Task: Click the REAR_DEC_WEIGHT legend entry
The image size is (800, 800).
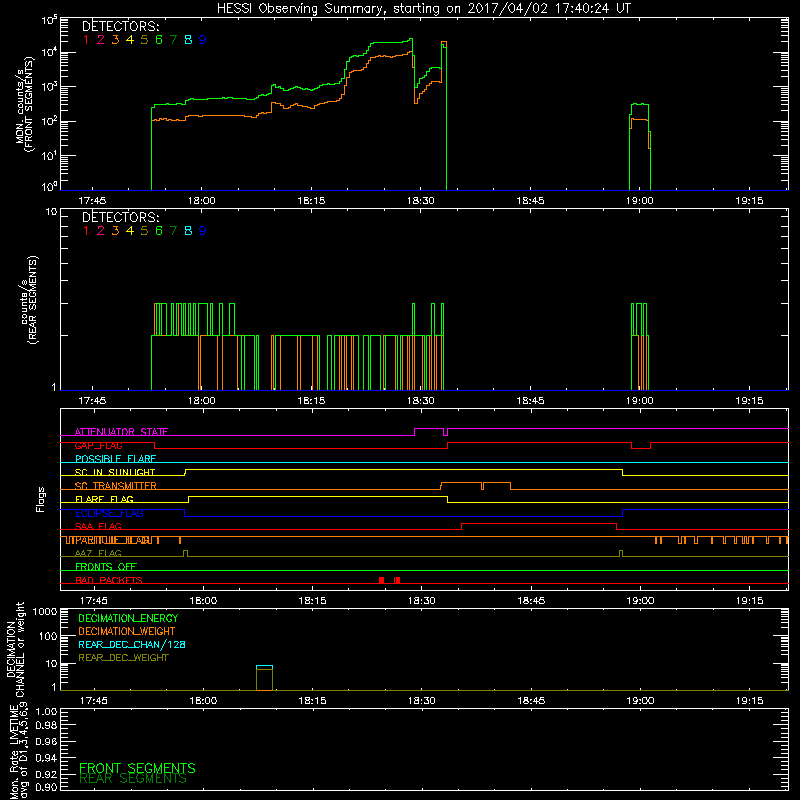Action: 123,658
